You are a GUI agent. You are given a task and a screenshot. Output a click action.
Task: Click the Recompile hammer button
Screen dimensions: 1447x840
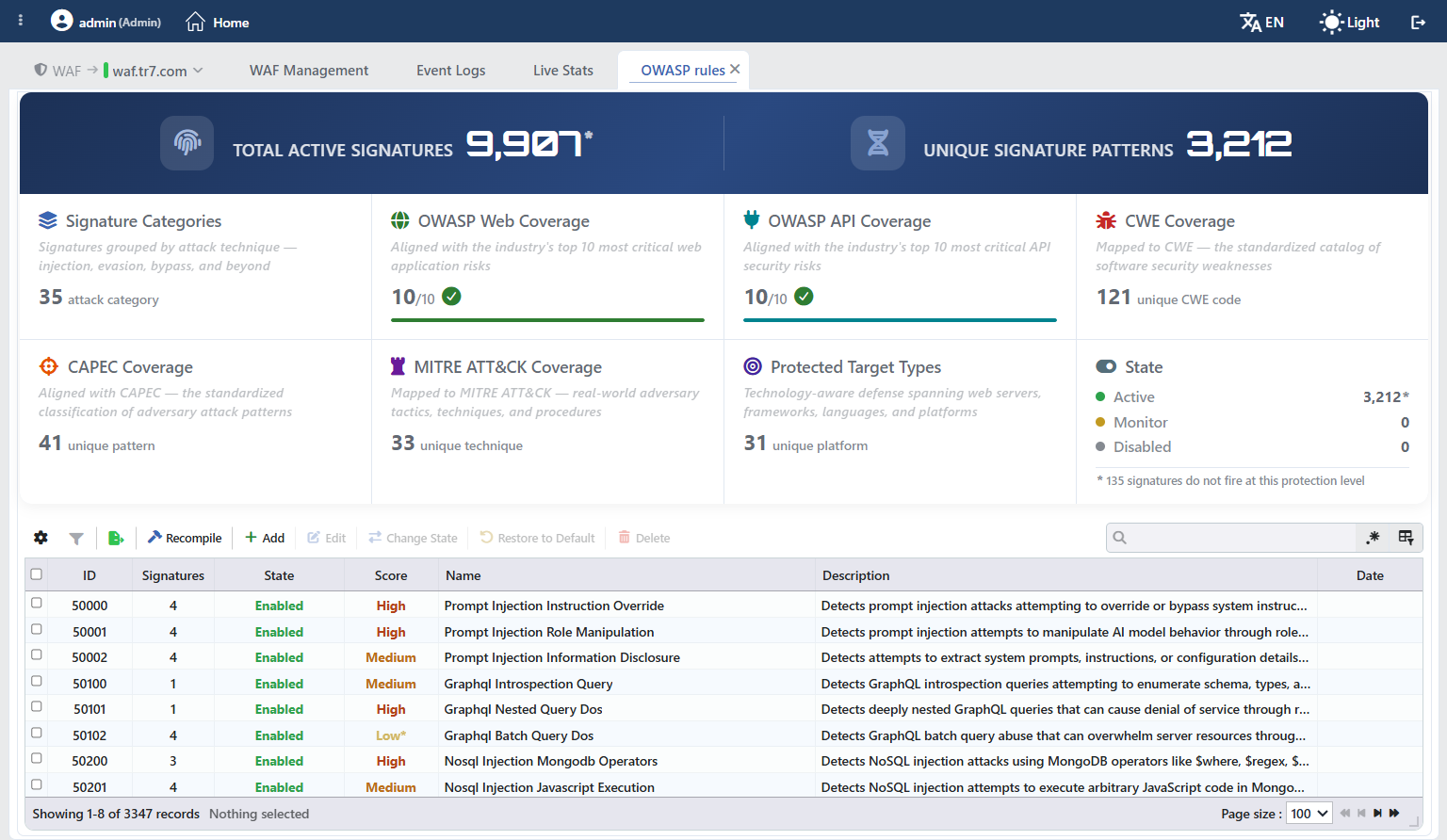click(185, 538)
